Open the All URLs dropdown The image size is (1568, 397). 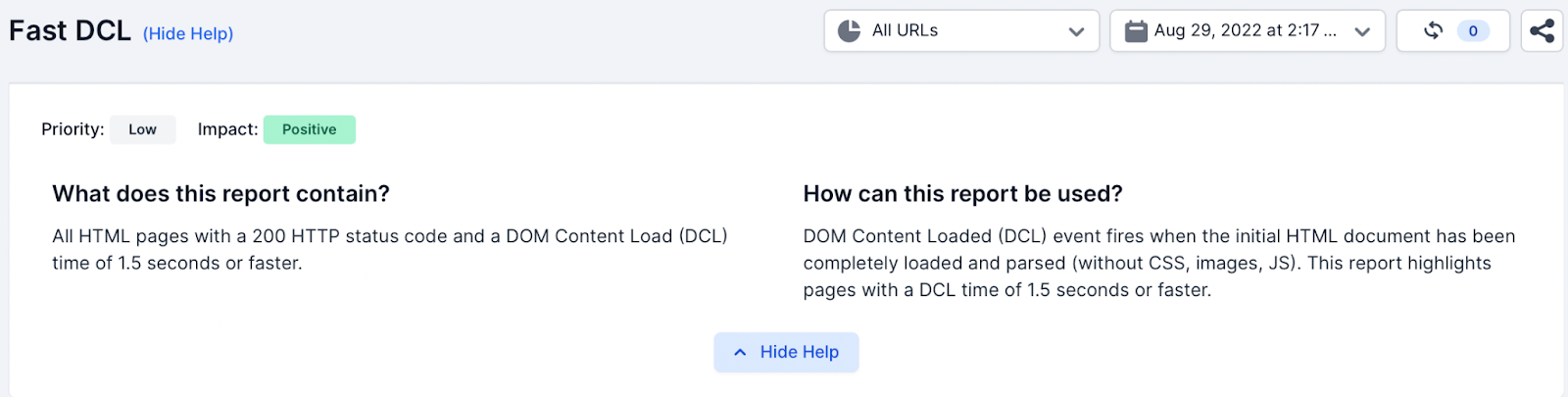(961, 30)
